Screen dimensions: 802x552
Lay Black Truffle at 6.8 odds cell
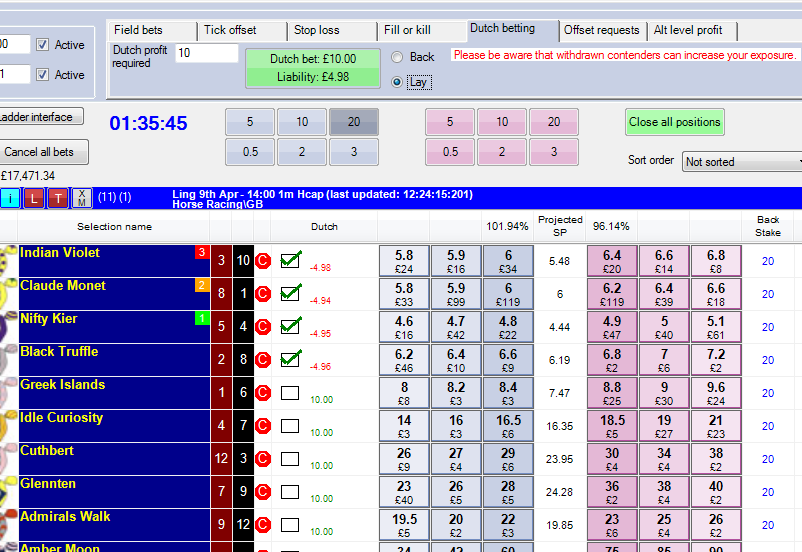pyautogui.click(x=612, y=360)
